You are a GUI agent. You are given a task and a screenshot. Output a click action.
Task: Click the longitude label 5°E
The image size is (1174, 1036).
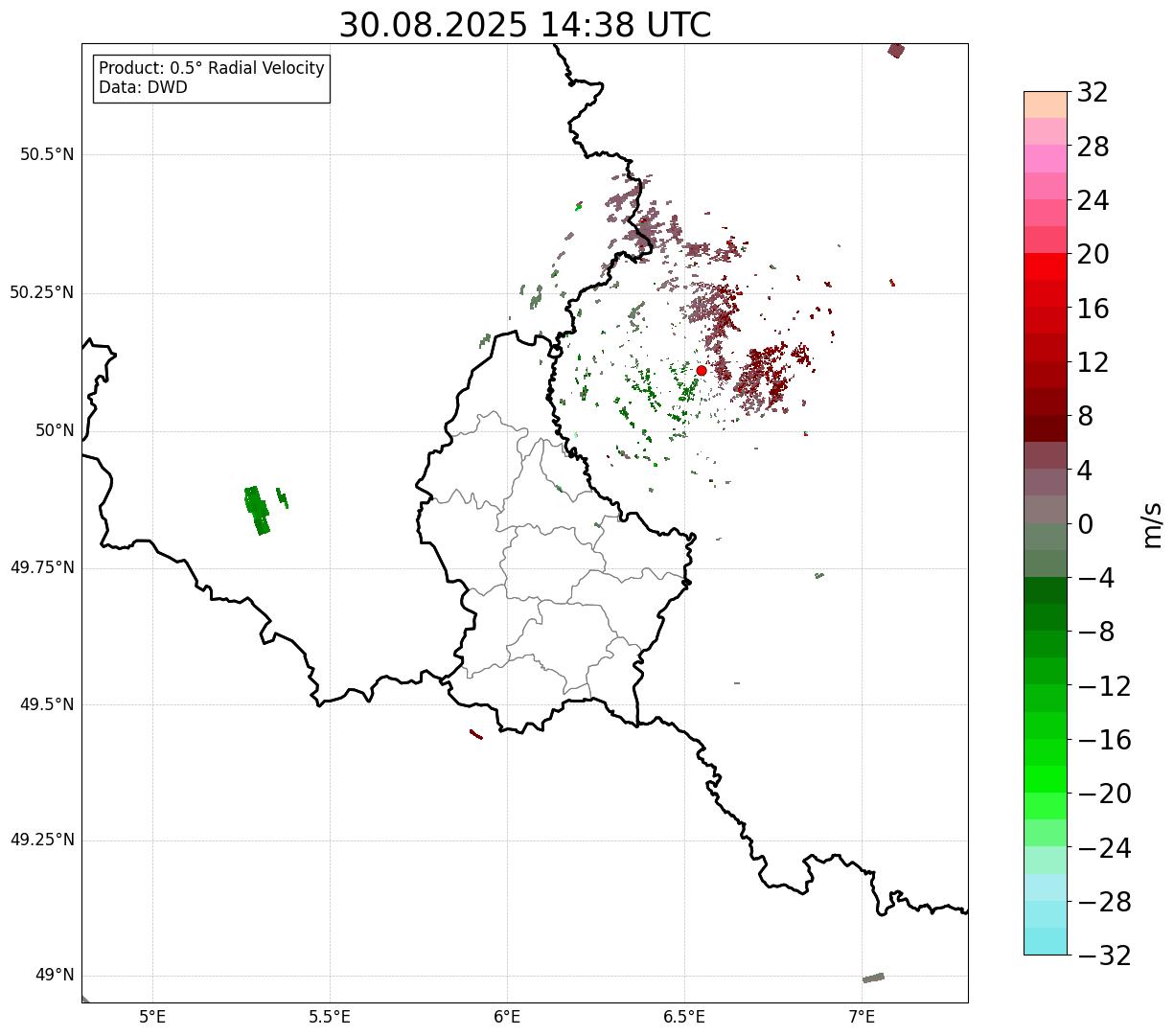[152, 1016]
